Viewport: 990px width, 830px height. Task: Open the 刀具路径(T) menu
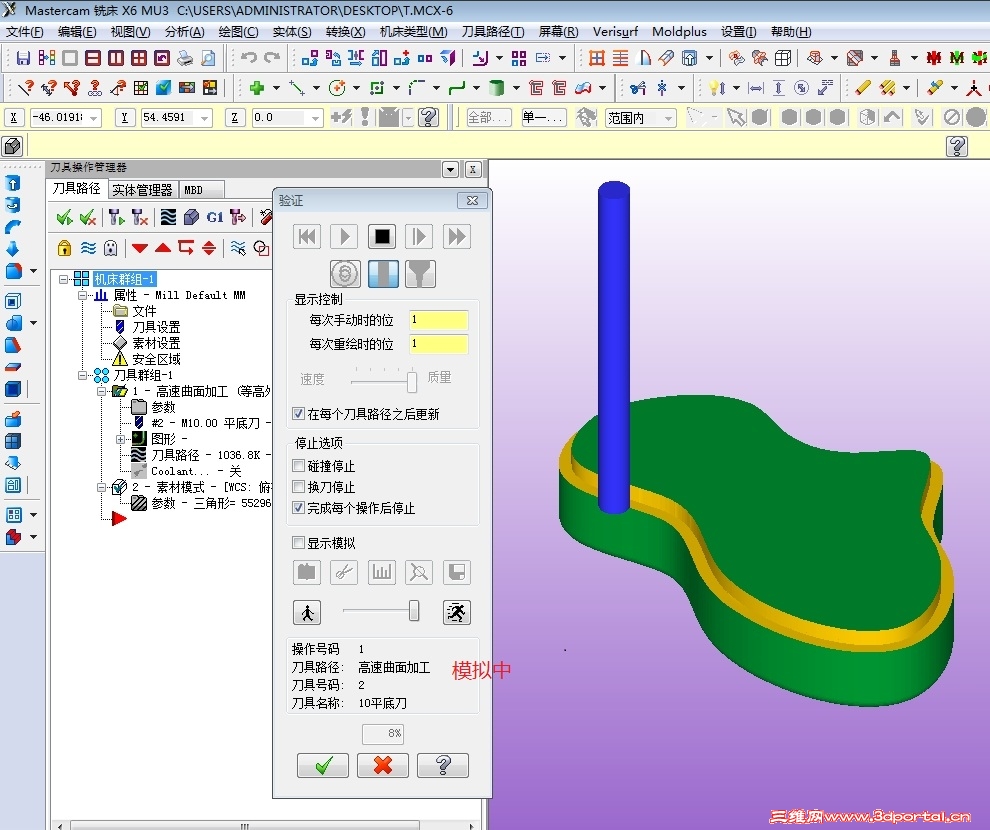click(x=492, y=32)
